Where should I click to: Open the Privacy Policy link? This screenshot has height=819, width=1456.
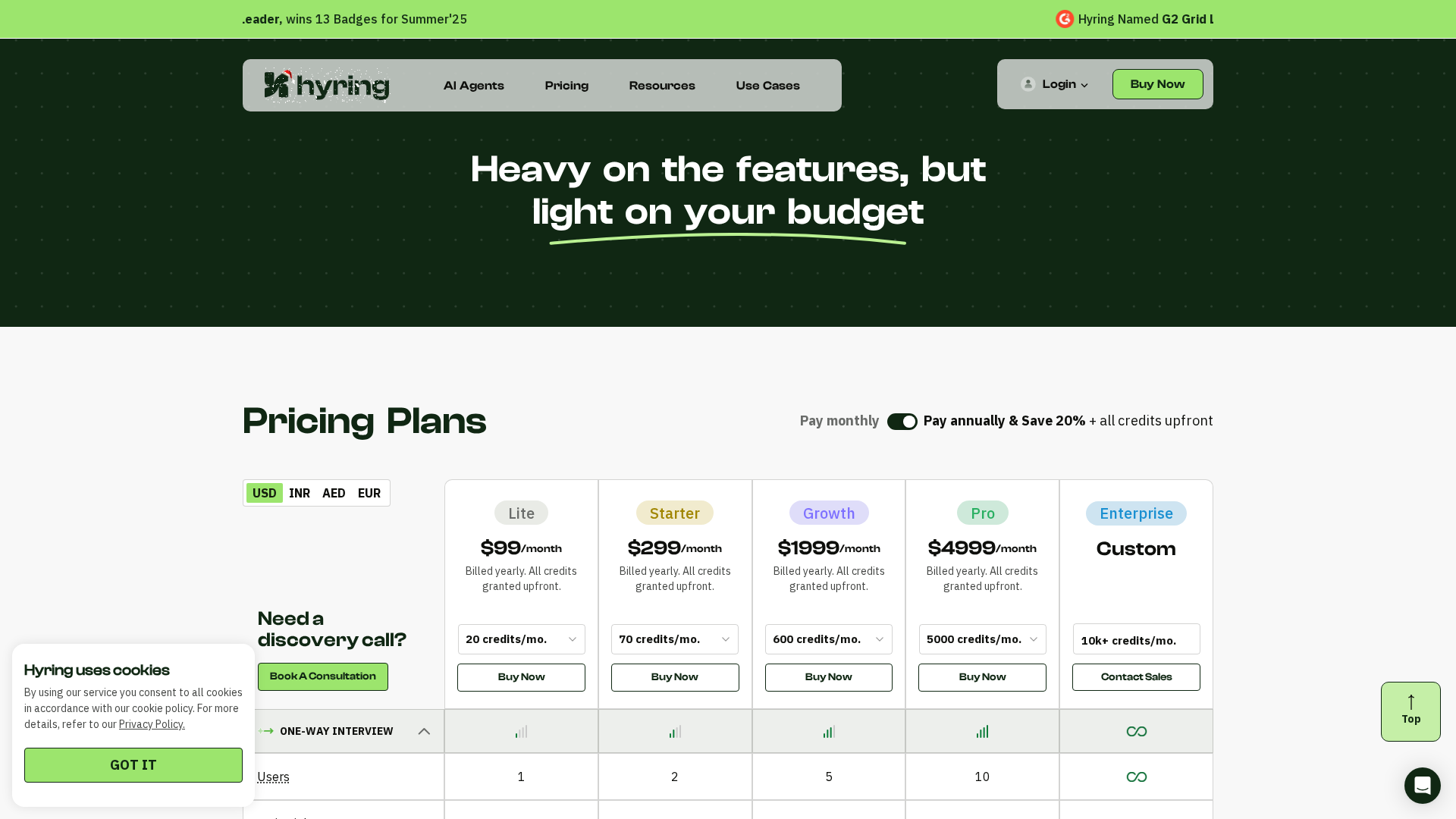pos(152,724)
